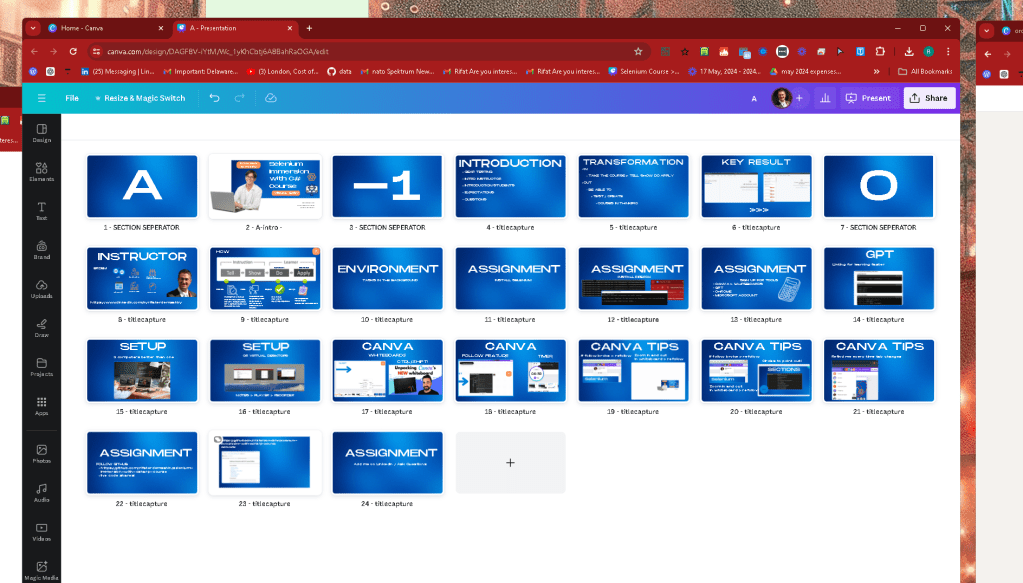Open the Brand panel in sidebar
Screen dimensions: 1023x583
coord(42,250)
